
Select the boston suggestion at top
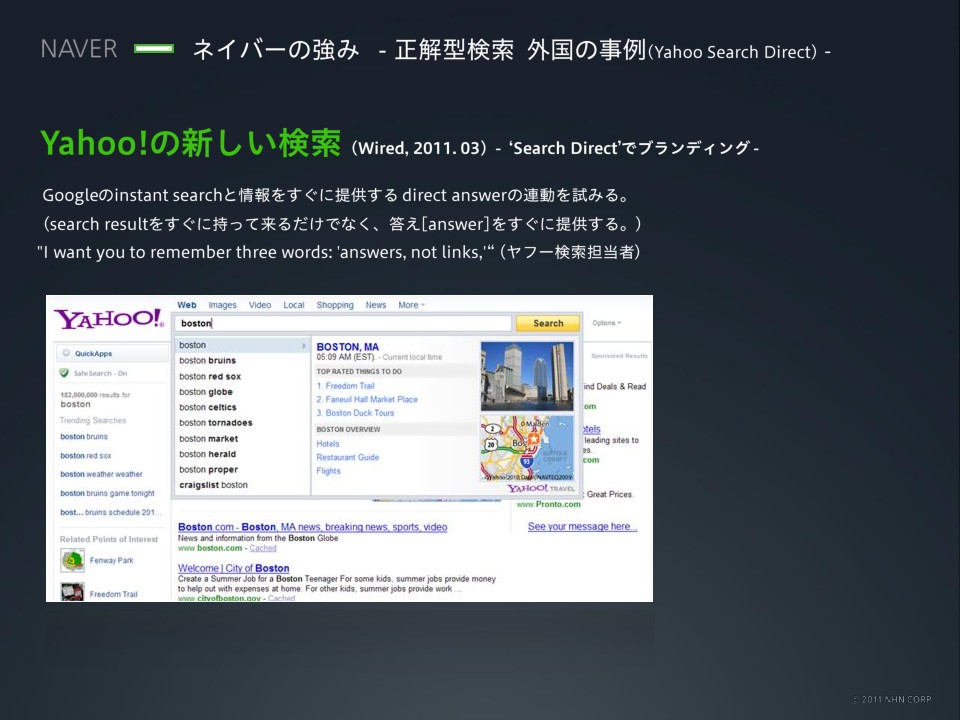242,345
